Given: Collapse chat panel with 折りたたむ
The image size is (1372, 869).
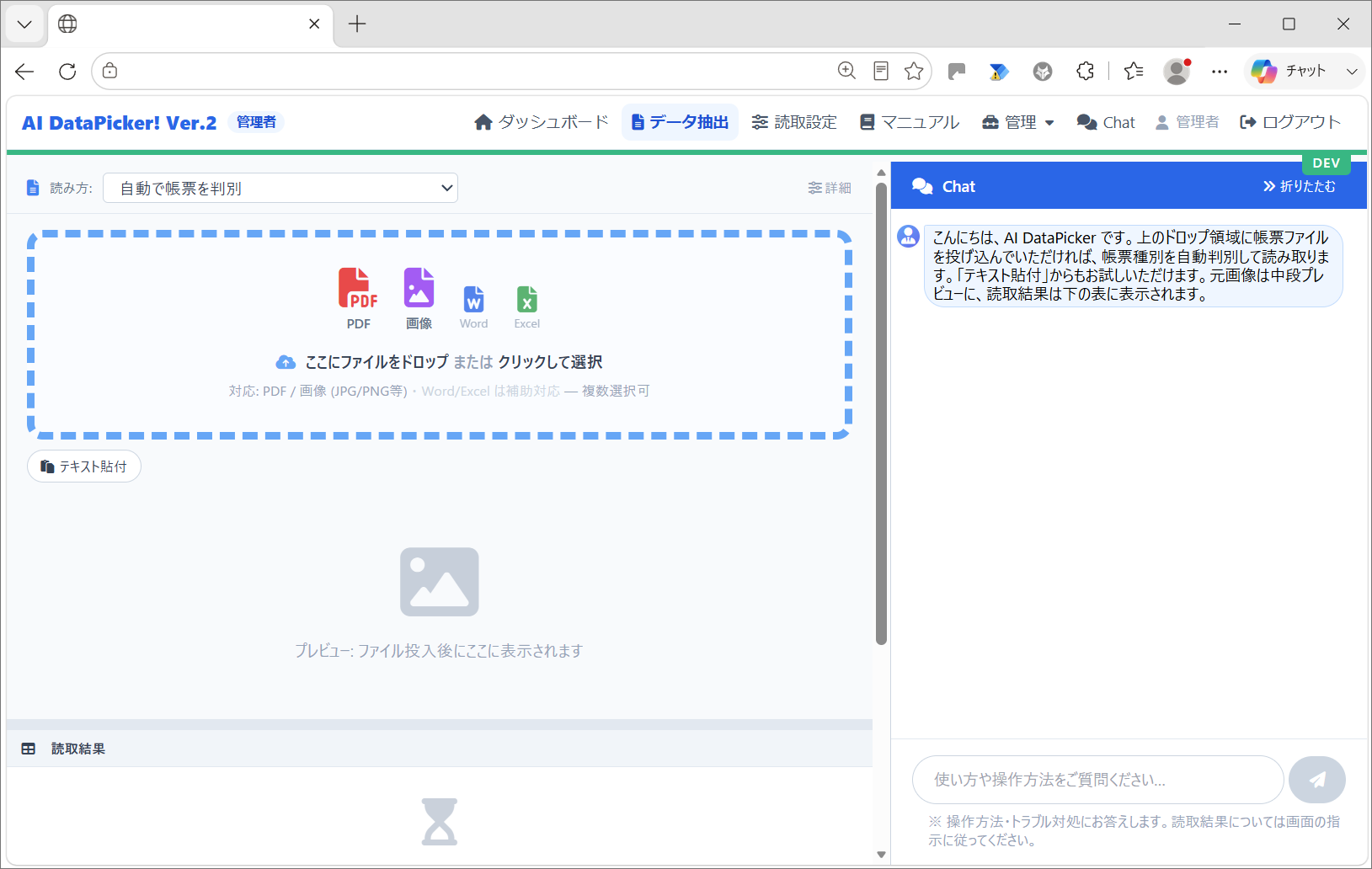Looking at the screenshot, I should (x=1299, y=186).
